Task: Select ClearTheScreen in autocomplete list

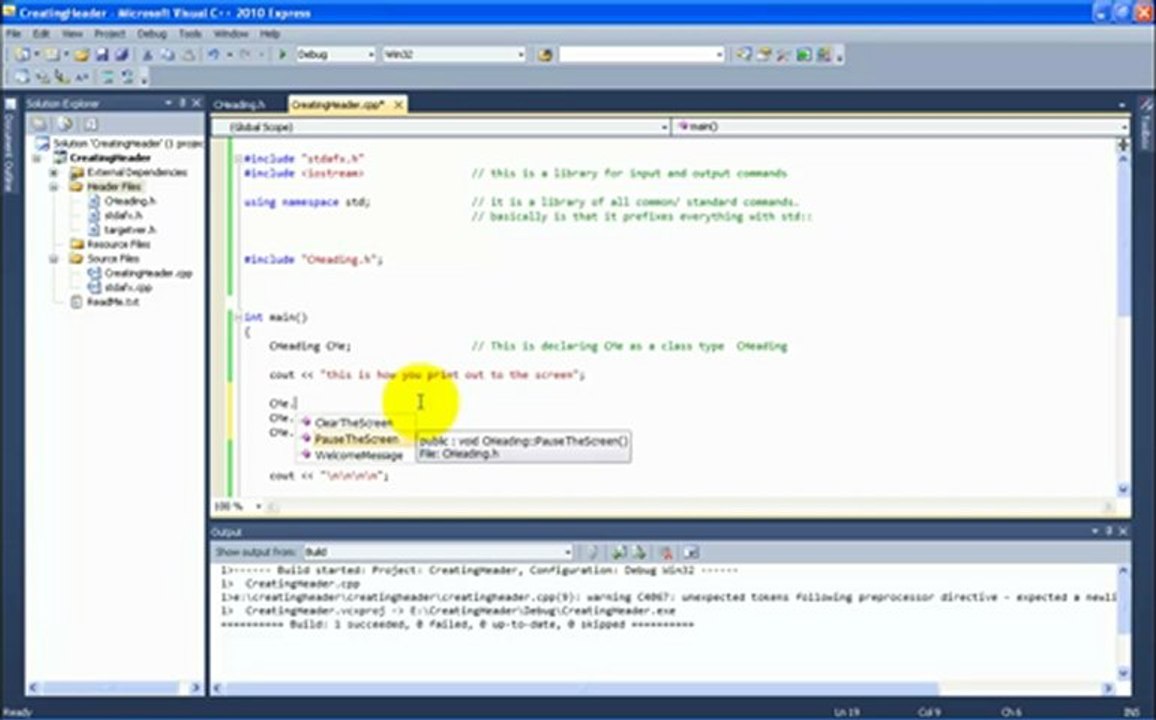Action: coord(354,423)
